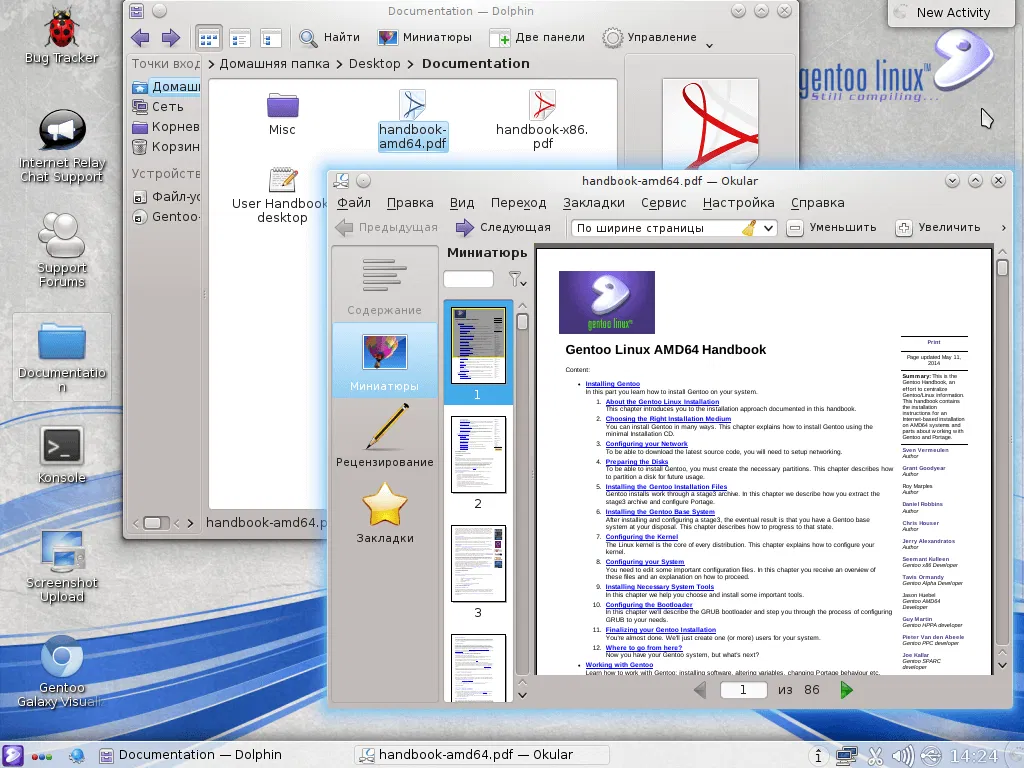Adjust Dolphin zoom slider in status bar
The height and width of the screenshot is (768, 1024).
(x=155, y=523)
